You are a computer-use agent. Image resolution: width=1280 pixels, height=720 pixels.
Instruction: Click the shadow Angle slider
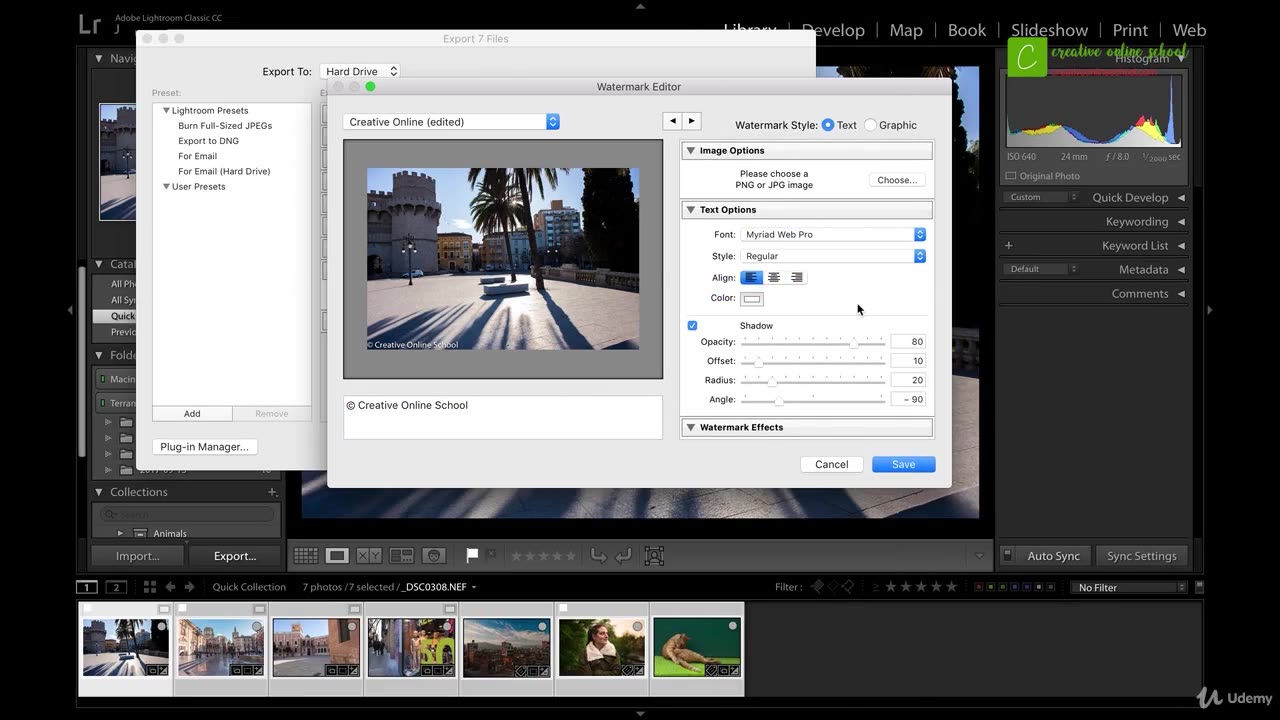pos(813,400)
